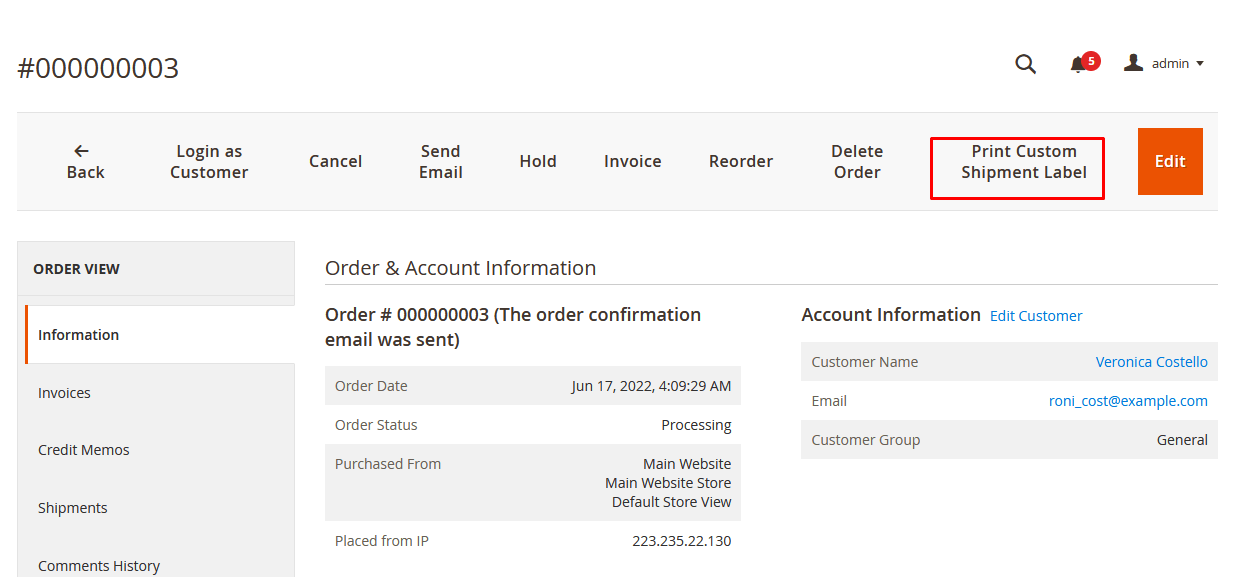Open the Invoices tab

65,393
